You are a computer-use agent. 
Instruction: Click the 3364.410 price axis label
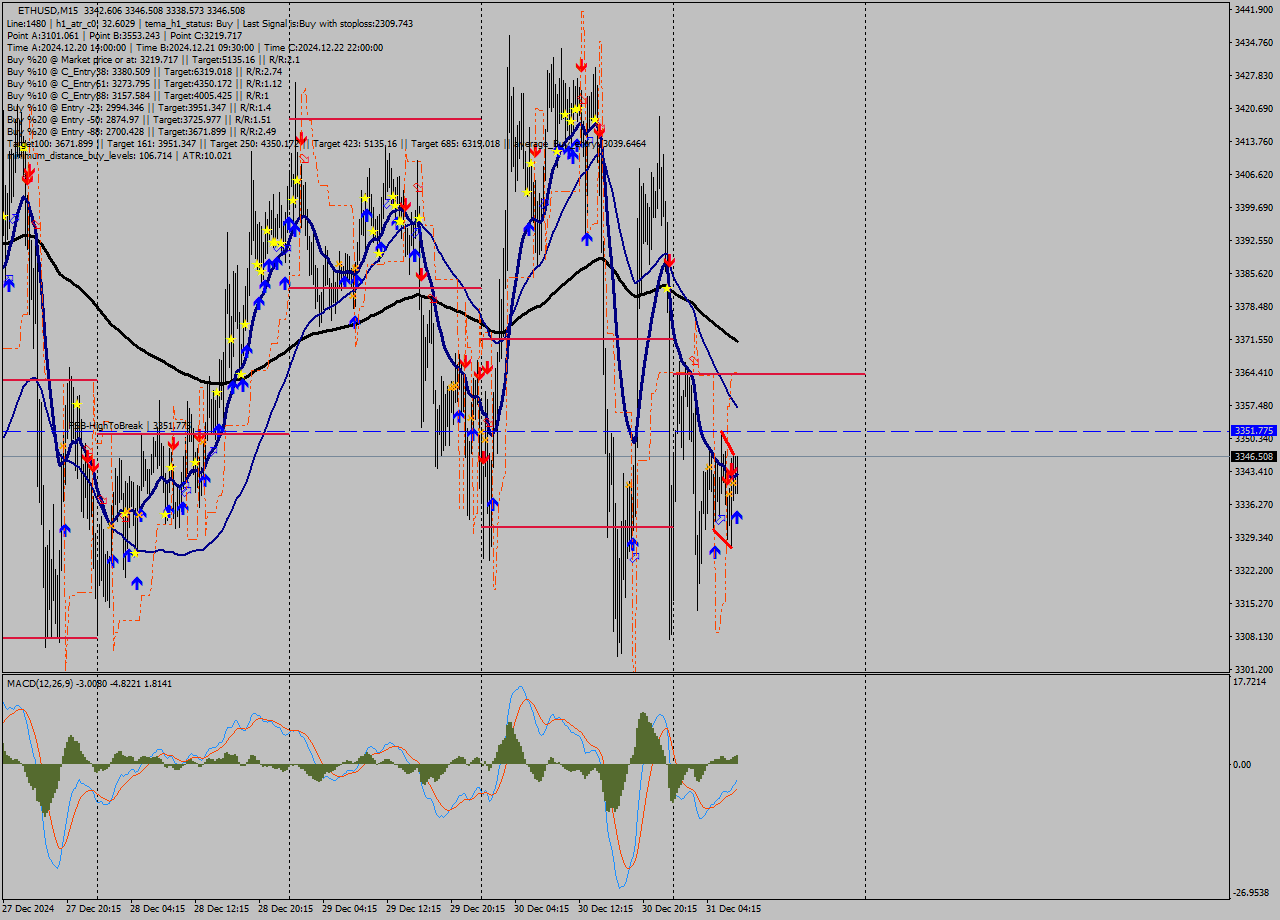point(1253,372)
